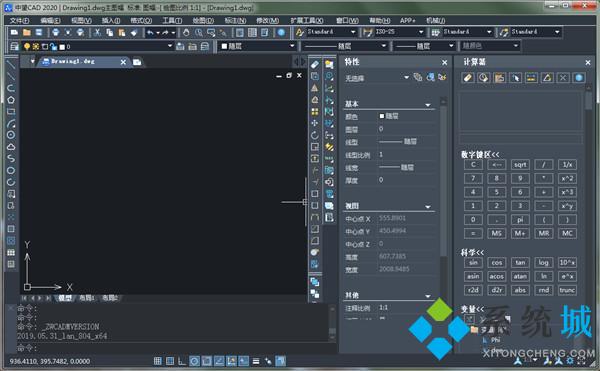Toggle Object Snap Tracking in status bar

click(219, 361)
